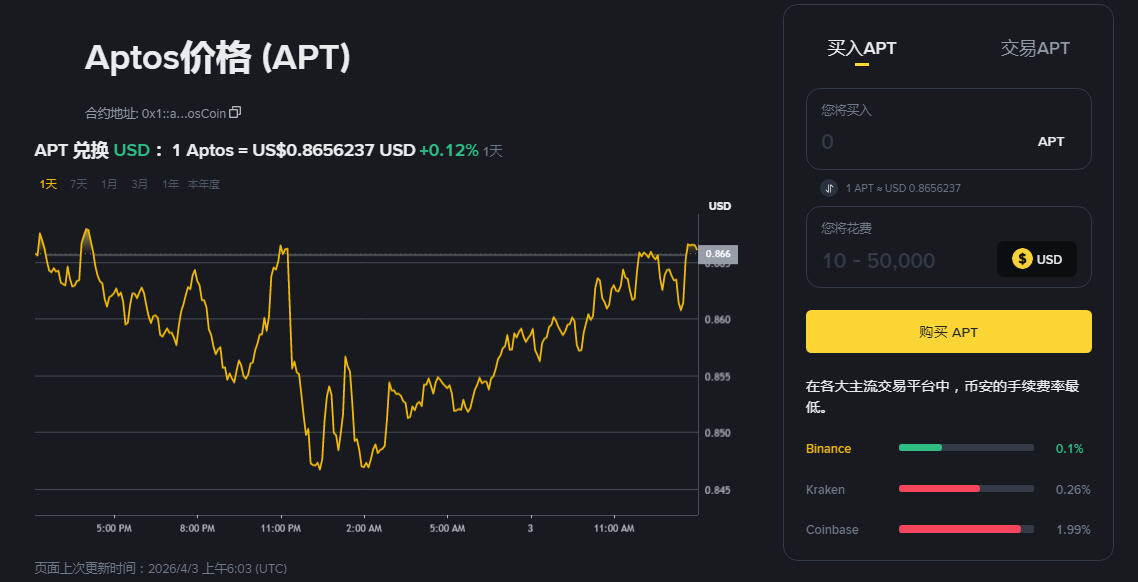1138x582 pixels.
Task: Switch chart to 1月 view
Action: pos(108,184)
